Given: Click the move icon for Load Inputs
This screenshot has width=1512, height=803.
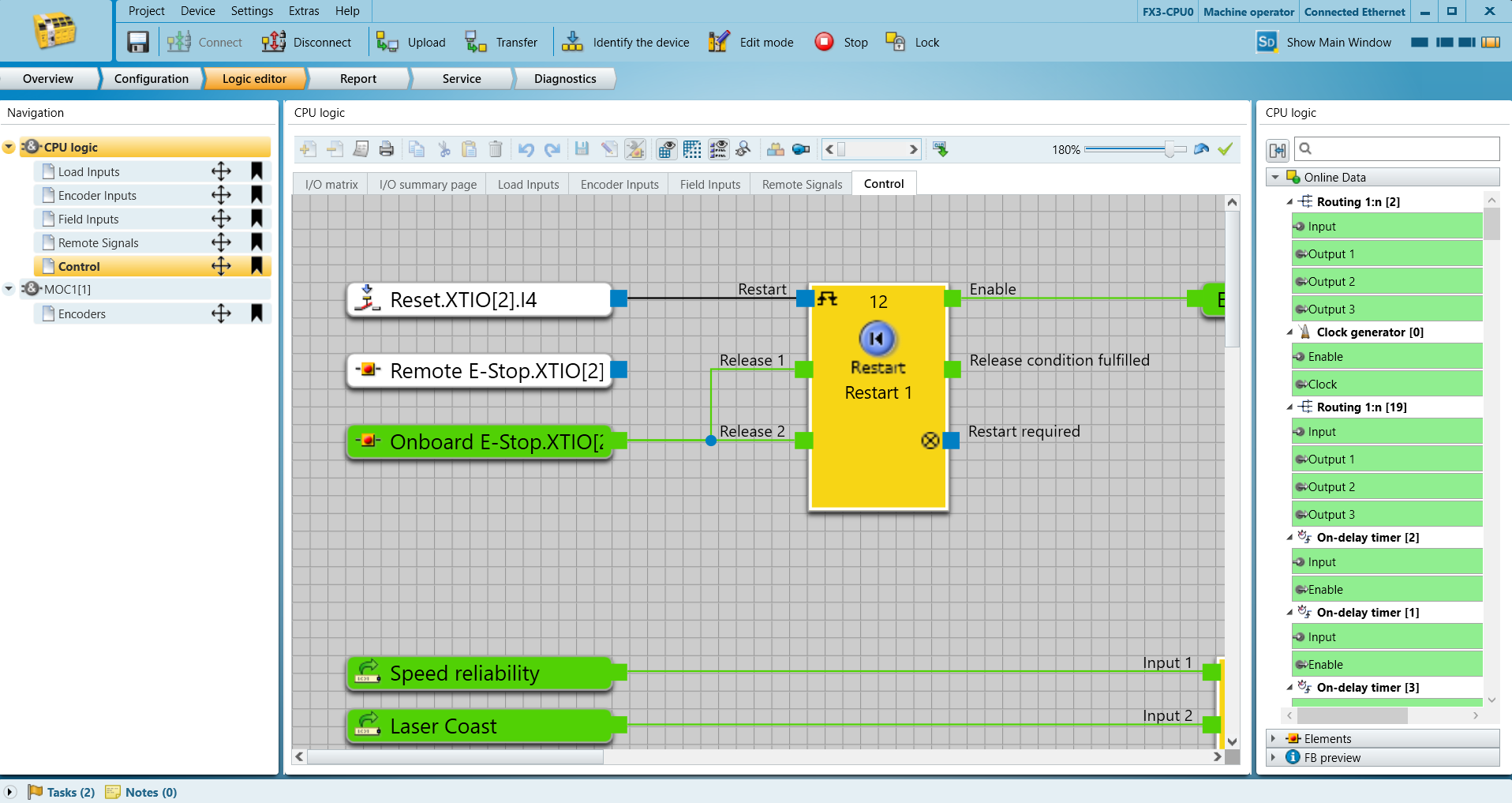Looking at the screenshot, I should (x=221, y=171).
